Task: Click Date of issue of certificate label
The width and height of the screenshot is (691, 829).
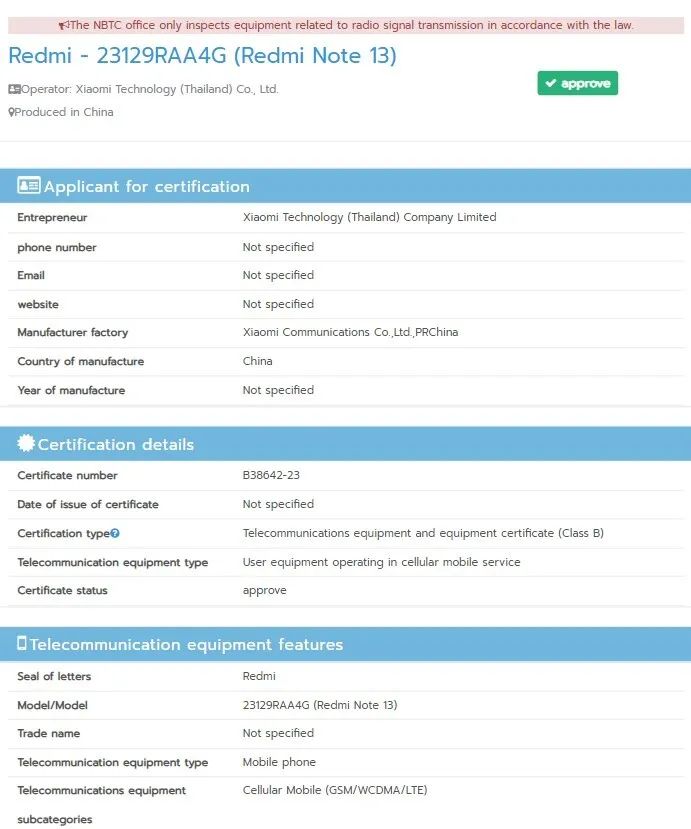Action: click(x=88, y=504)
